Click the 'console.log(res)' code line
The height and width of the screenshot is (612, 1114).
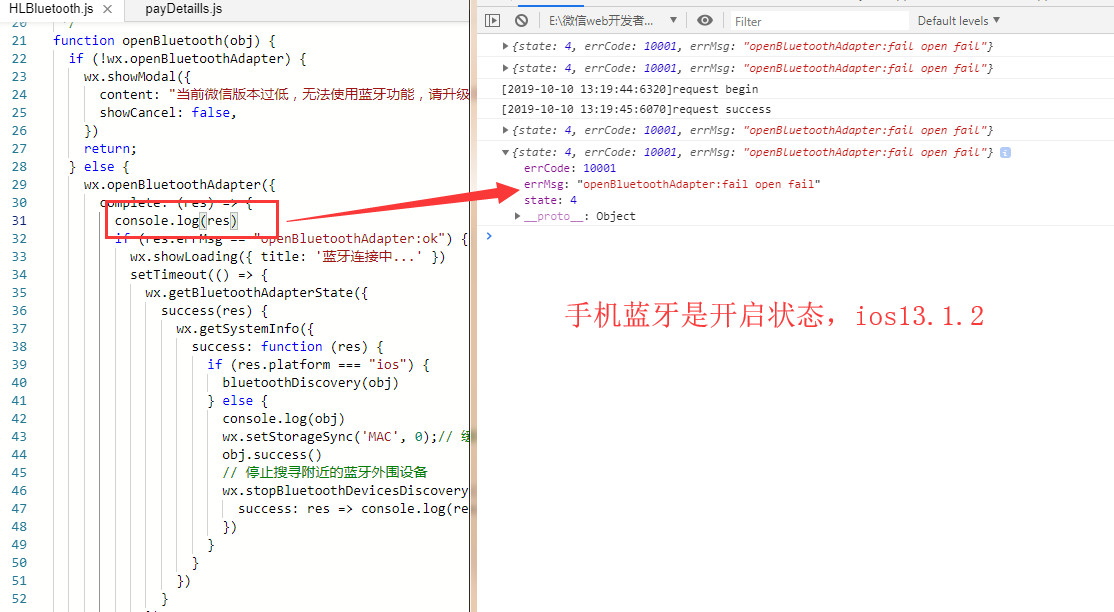click(x=176, y=220)
